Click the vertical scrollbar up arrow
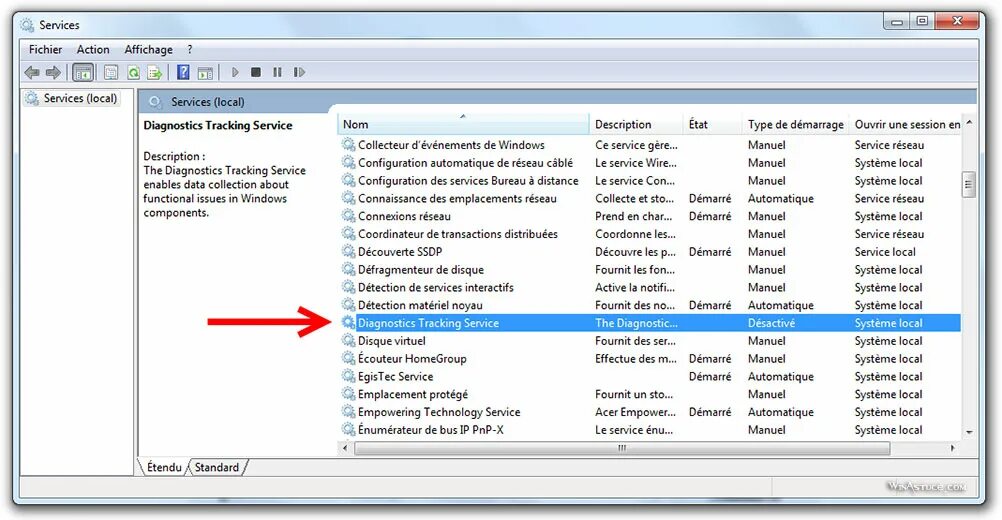The image size is (1002, 520). [x=969, y=123]
